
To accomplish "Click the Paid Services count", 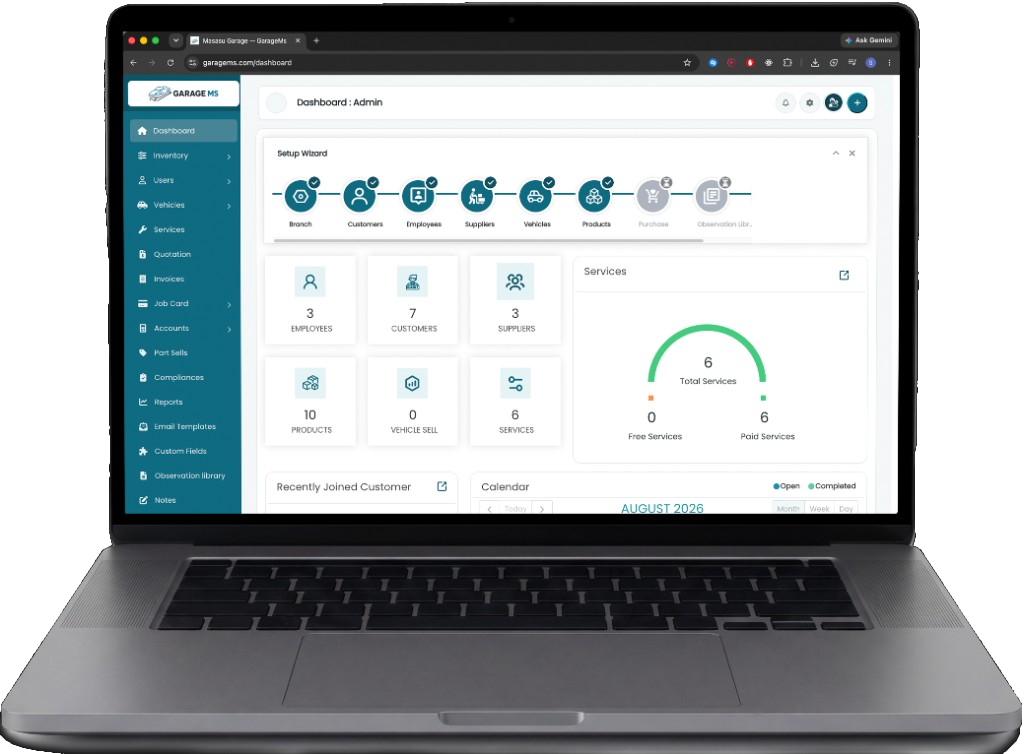I will tap(764, 417).
